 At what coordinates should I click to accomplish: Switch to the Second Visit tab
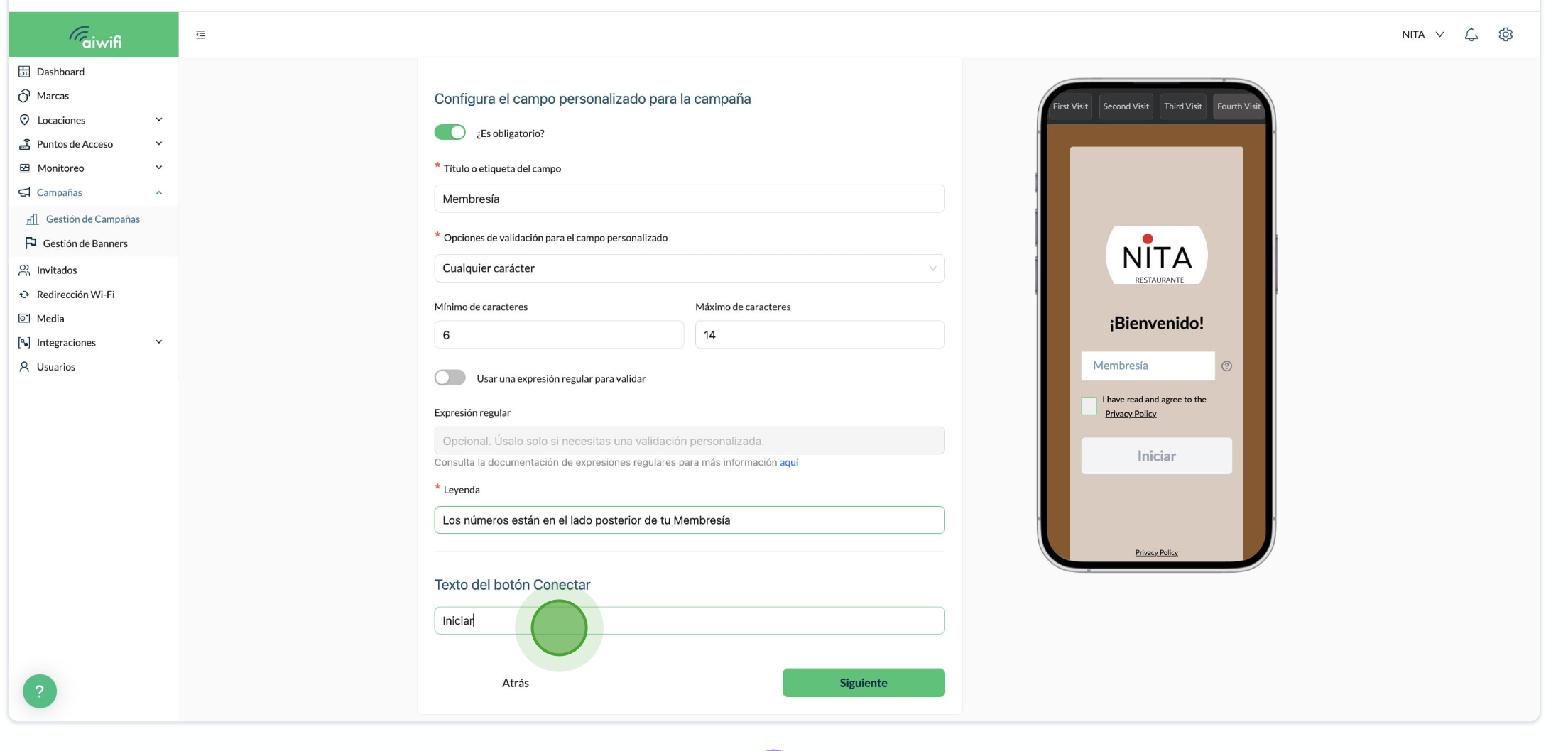(1126, 106)
